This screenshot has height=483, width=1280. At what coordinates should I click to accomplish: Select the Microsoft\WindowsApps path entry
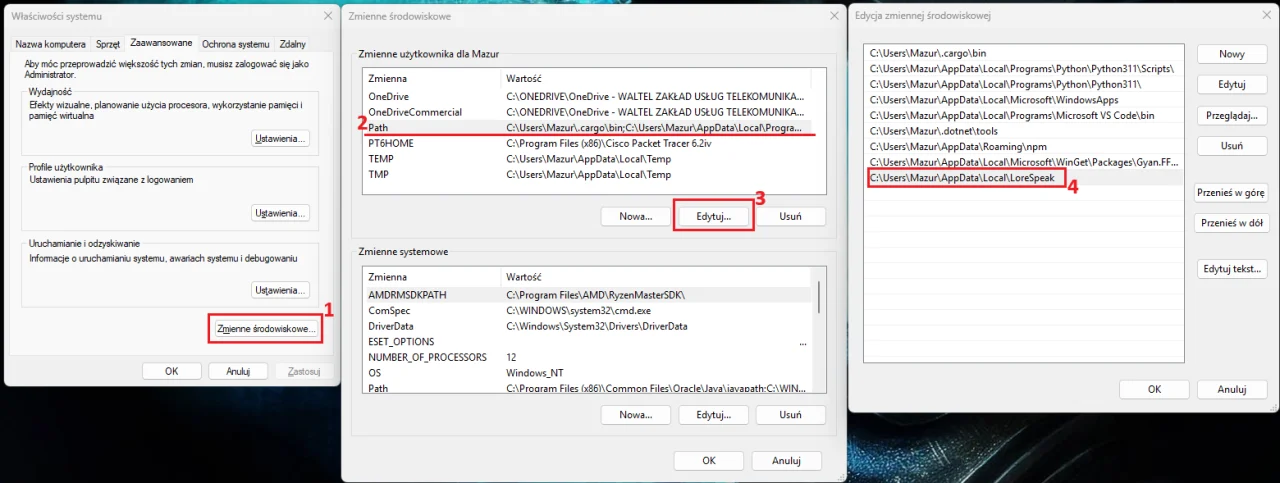point(1024,100)
